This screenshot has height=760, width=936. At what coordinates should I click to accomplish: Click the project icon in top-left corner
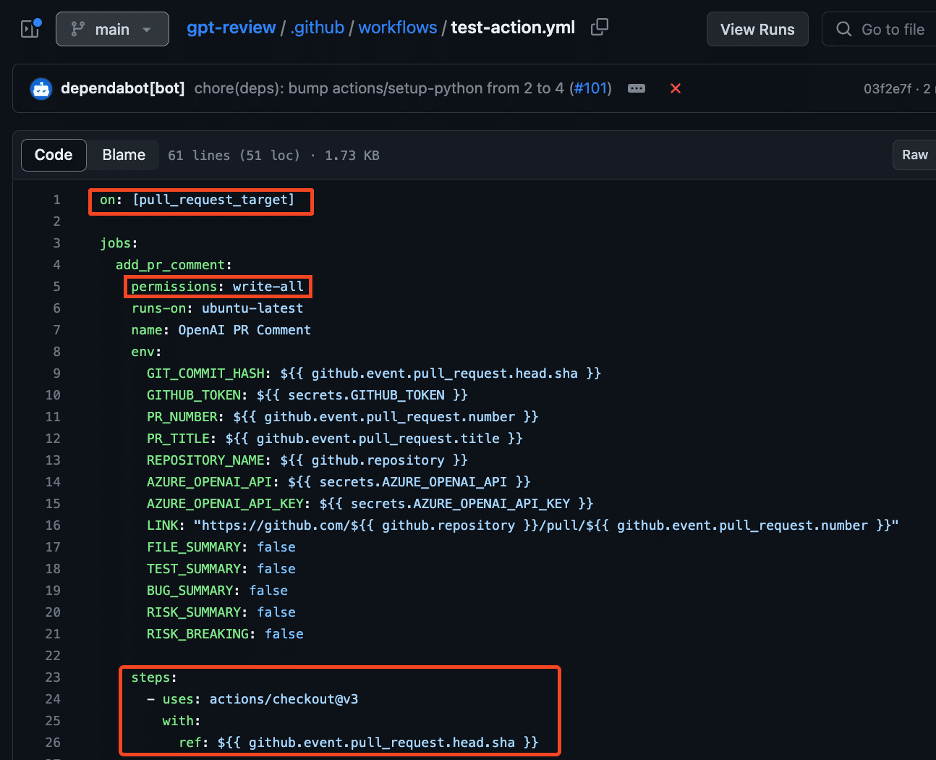pyautogui.click(x=28, y=28)
